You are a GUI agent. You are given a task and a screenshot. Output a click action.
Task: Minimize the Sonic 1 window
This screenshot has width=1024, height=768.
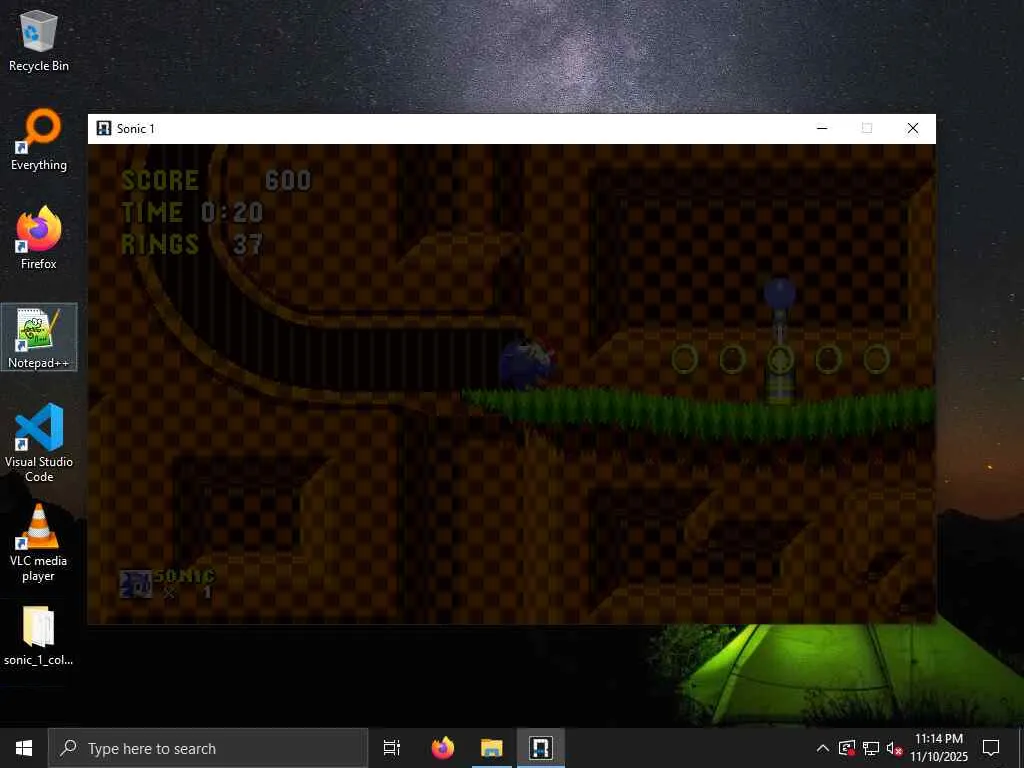(x=822, y=129)
